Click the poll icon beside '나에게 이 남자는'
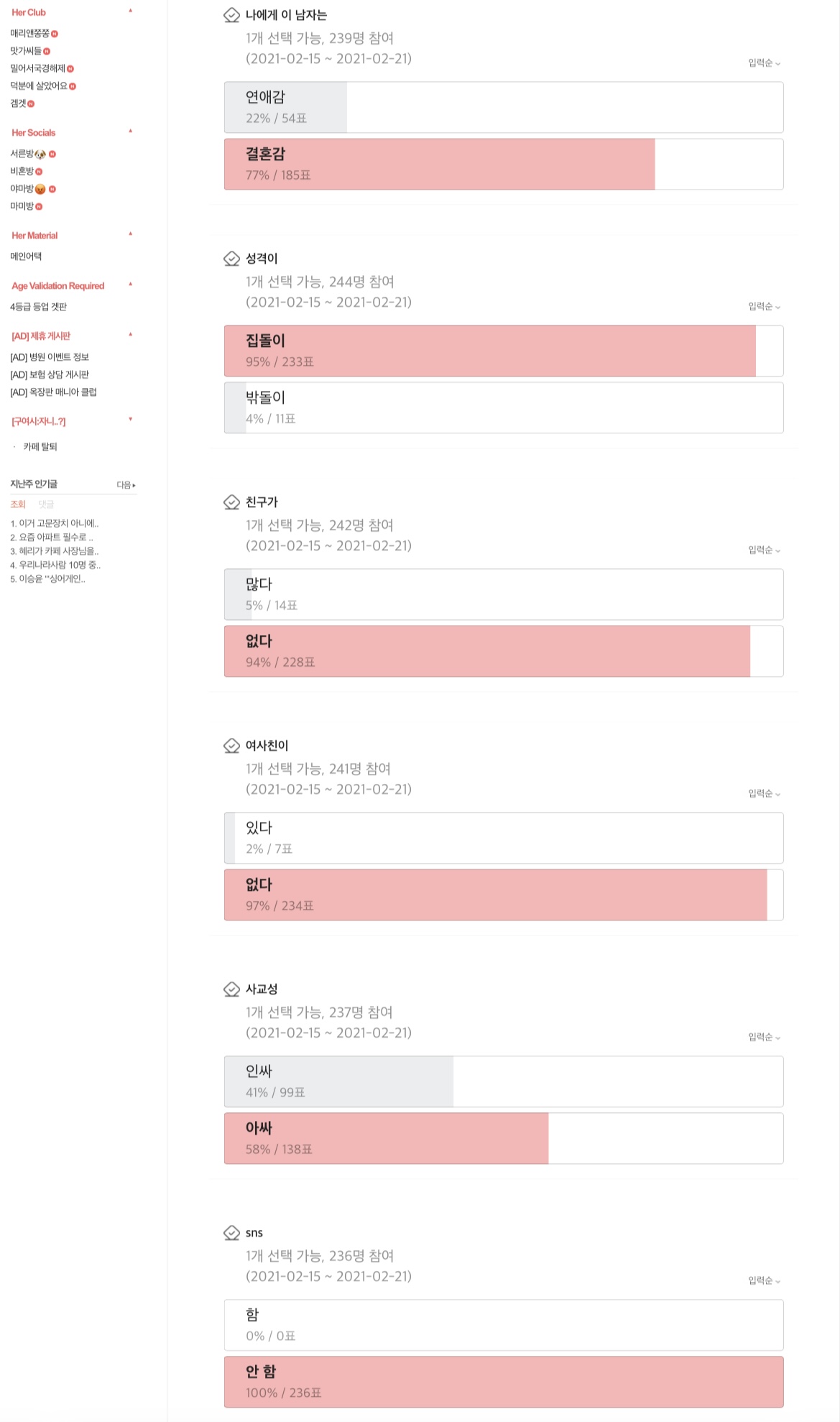 [x=231, y=15]
